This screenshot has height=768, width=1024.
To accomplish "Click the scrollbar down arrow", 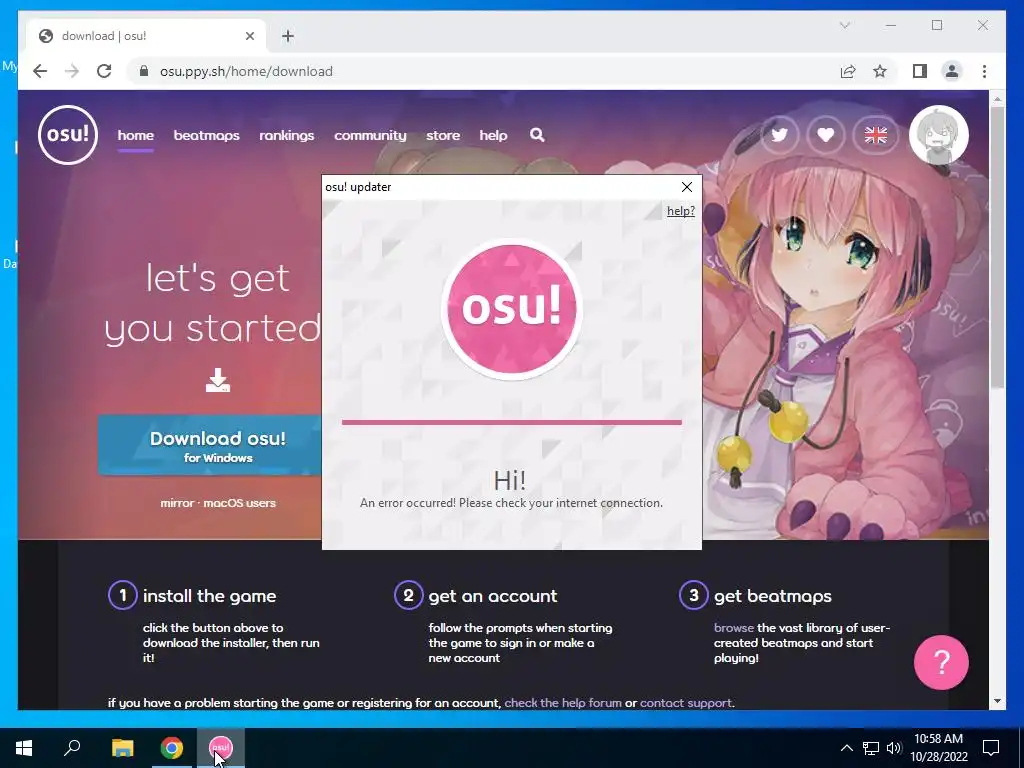I will tap(997, 701).
